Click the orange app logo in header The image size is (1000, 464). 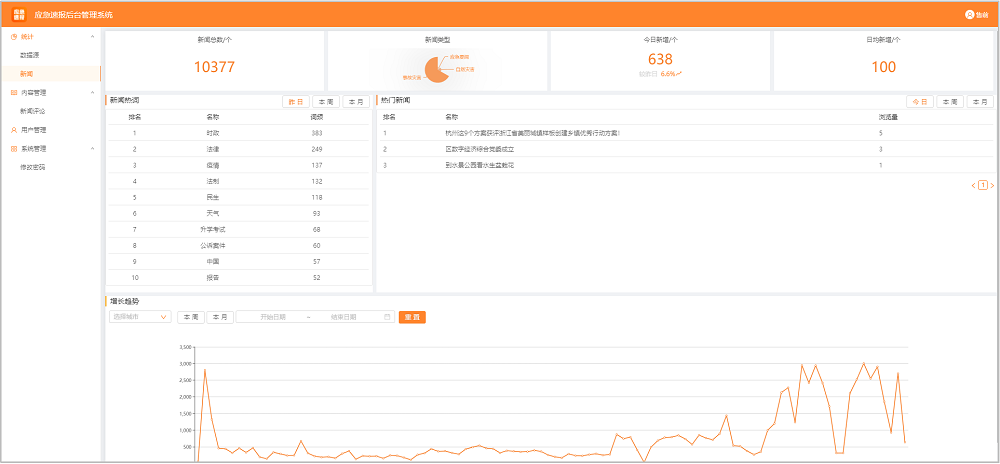(x=19, y=15)
